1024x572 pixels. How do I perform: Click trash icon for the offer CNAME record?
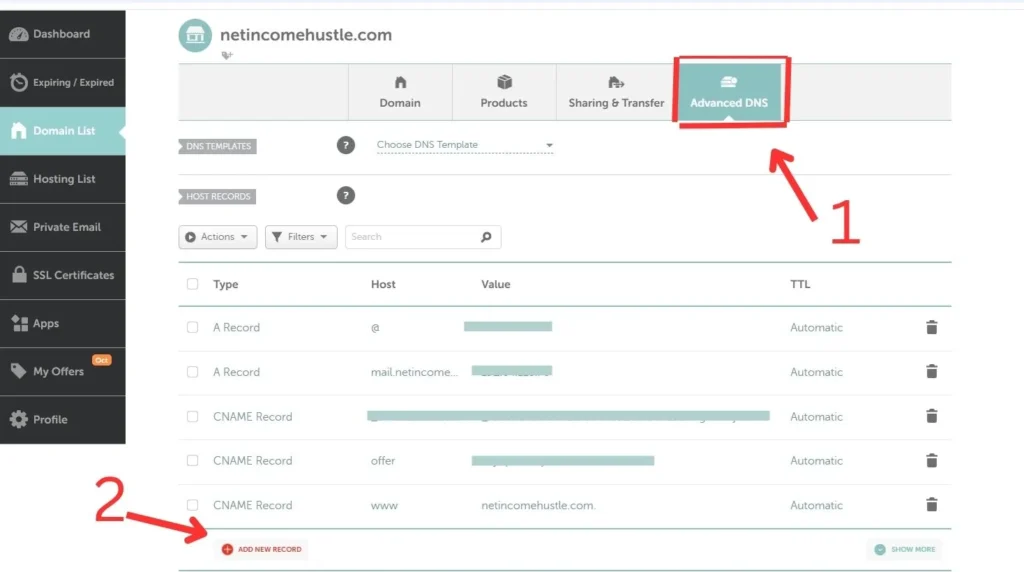931,461
